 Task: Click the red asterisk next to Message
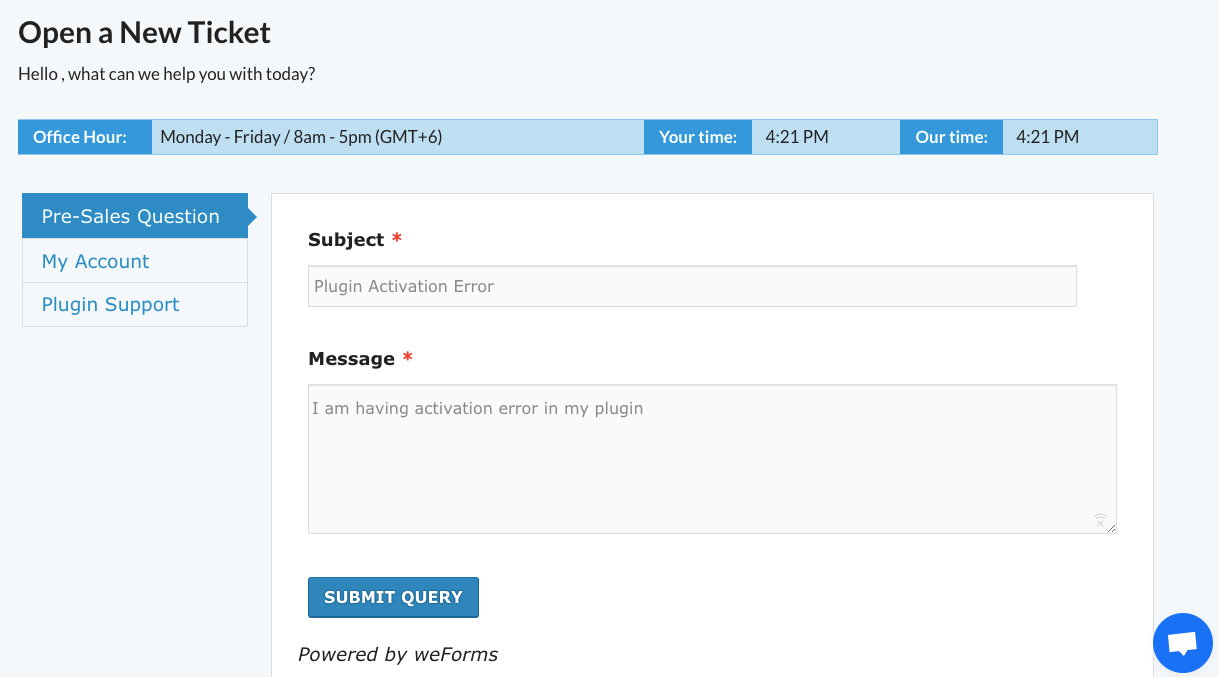(407, 357)
